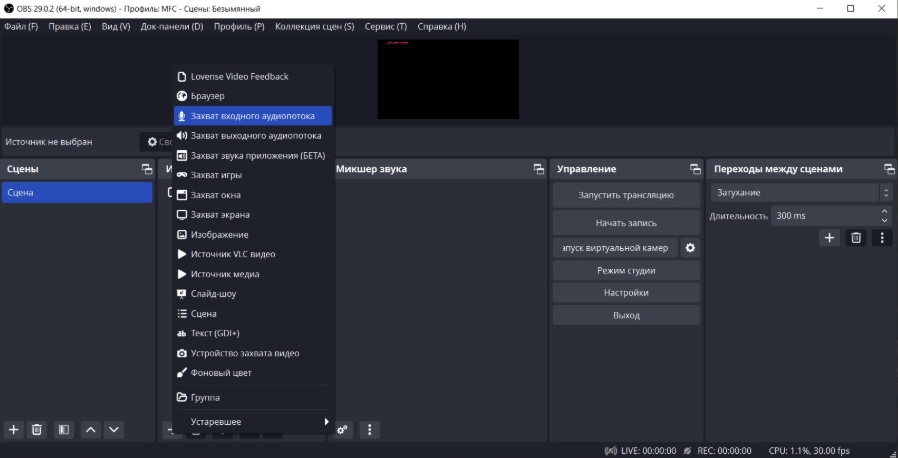
Task: Add a scene transition with the plus icon
Action: pyautogui.click(x=829, y=237)
